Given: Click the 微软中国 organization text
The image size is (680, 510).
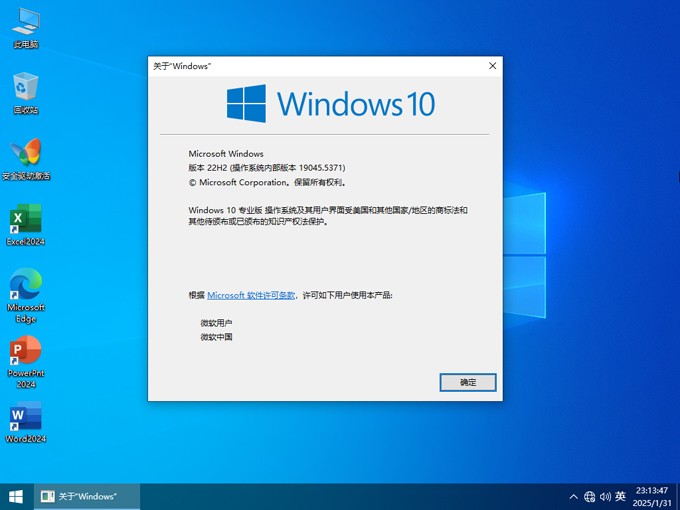Looking at the screenshot, I should point(216,337).
